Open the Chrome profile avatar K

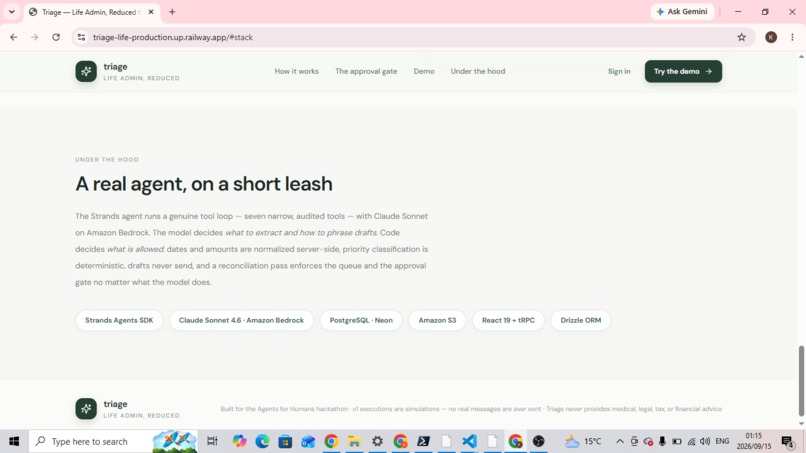tap(771, 37)
